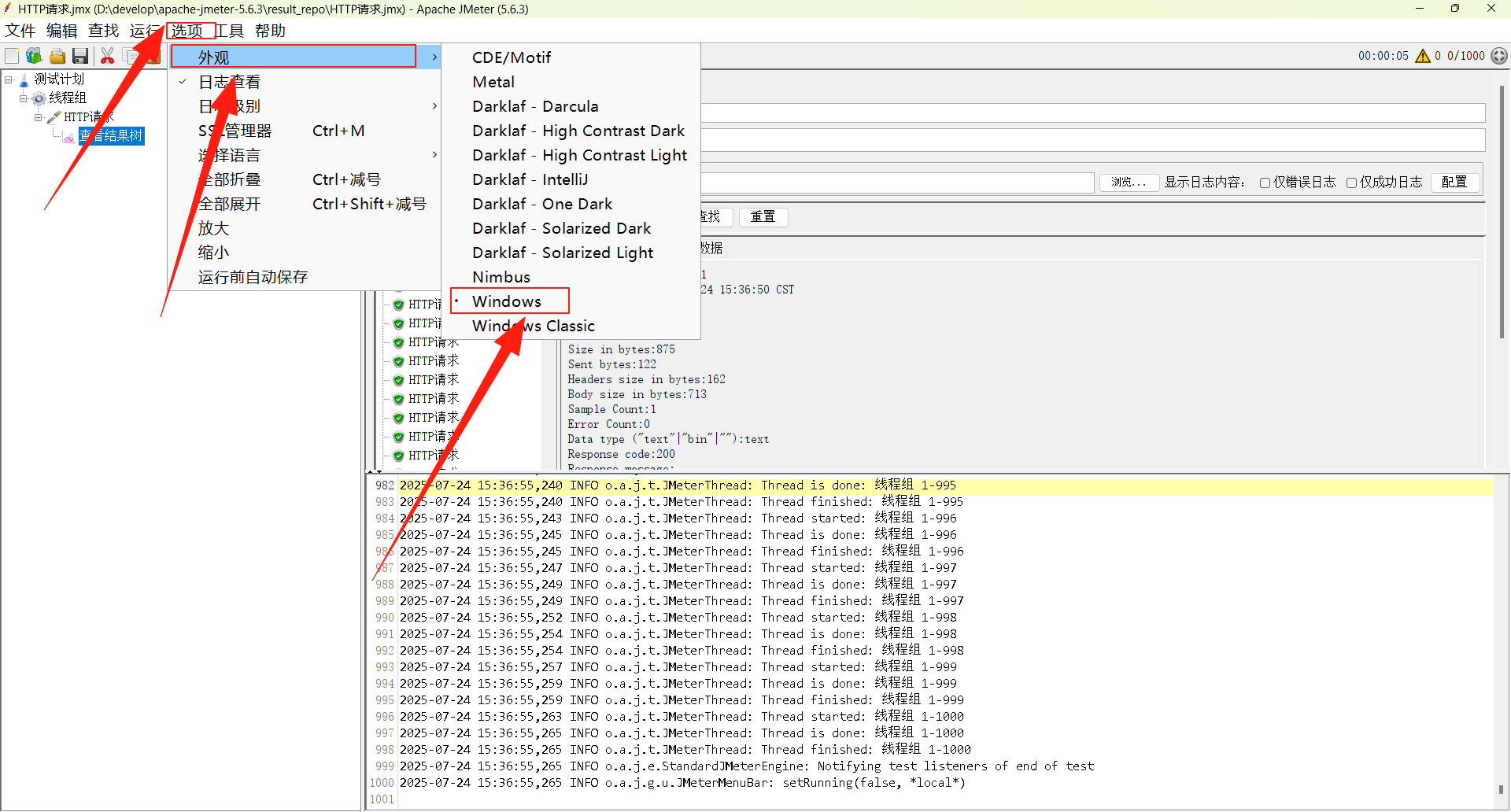1511x812 pixels.
Task: Click the 0/1000 thread count indicator
Action: point(1466,56)
